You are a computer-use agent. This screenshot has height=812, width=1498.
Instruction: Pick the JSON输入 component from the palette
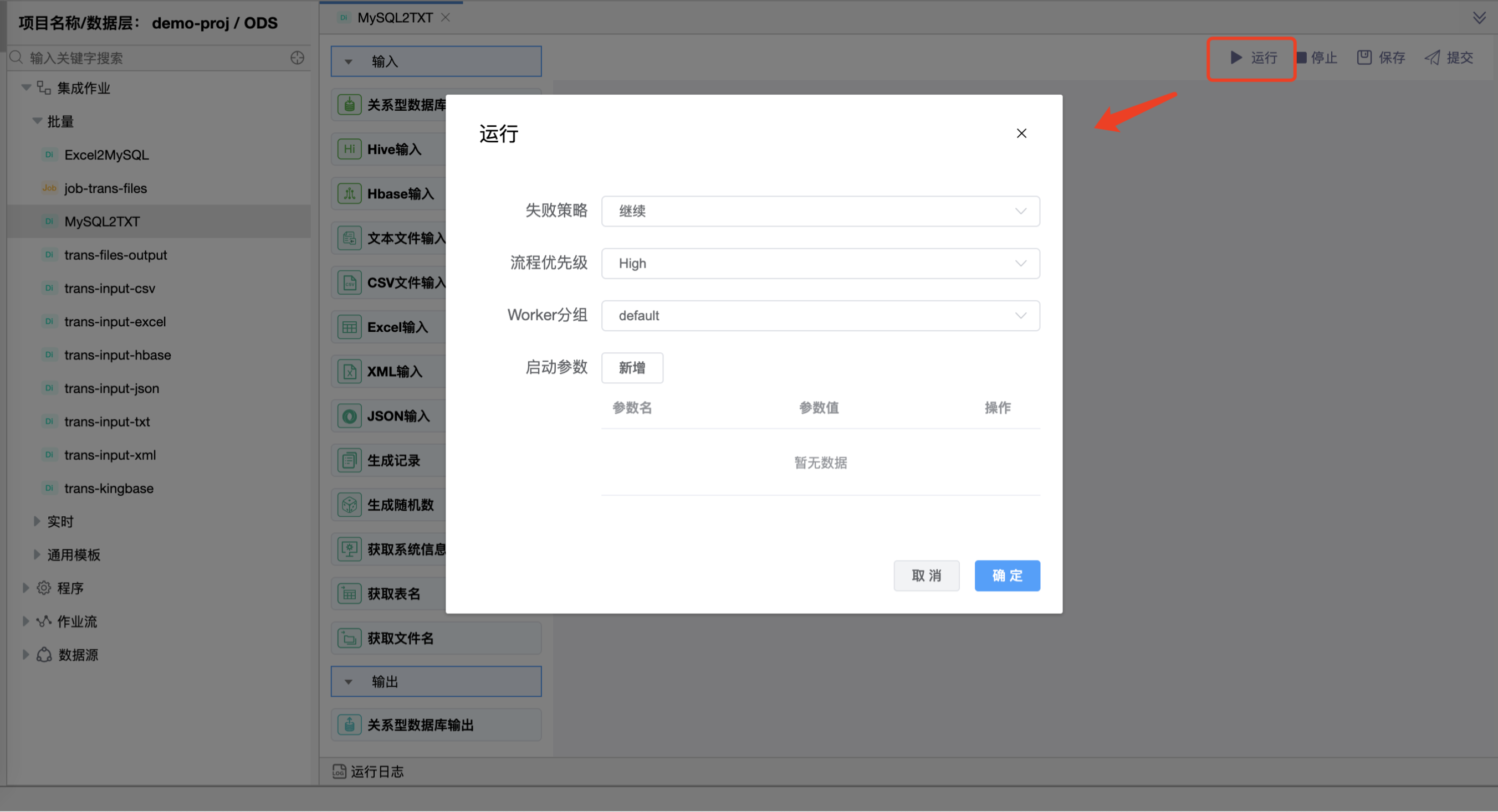tap(349, 415)
